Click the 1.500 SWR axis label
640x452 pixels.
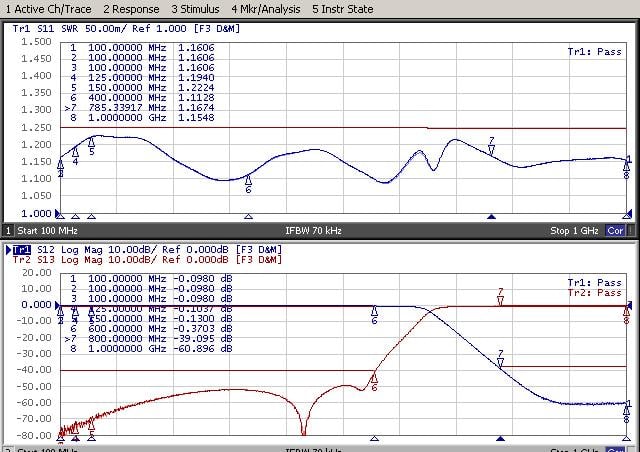(x=36, y=42)
